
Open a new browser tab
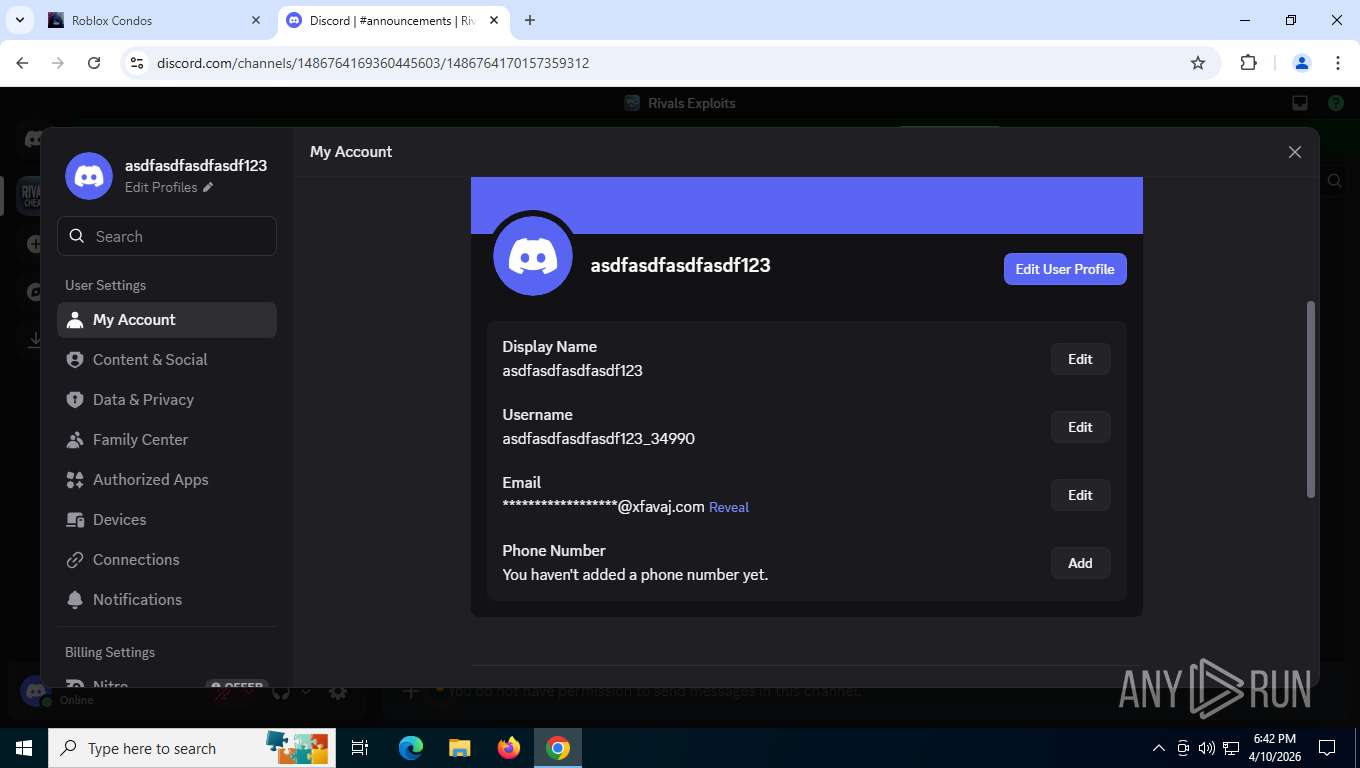click(530, 20)
